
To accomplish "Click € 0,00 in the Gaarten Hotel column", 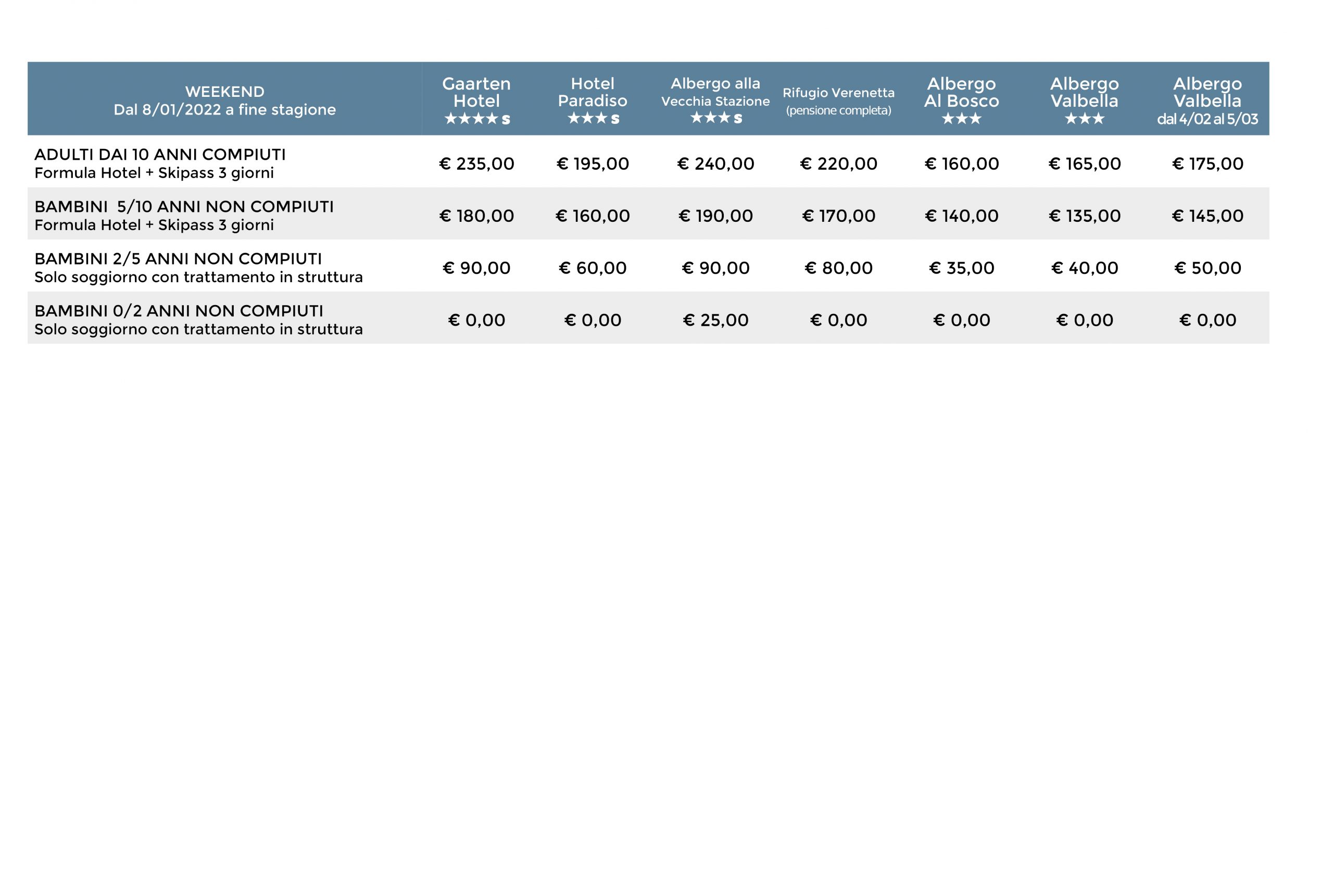I will 476,320.
